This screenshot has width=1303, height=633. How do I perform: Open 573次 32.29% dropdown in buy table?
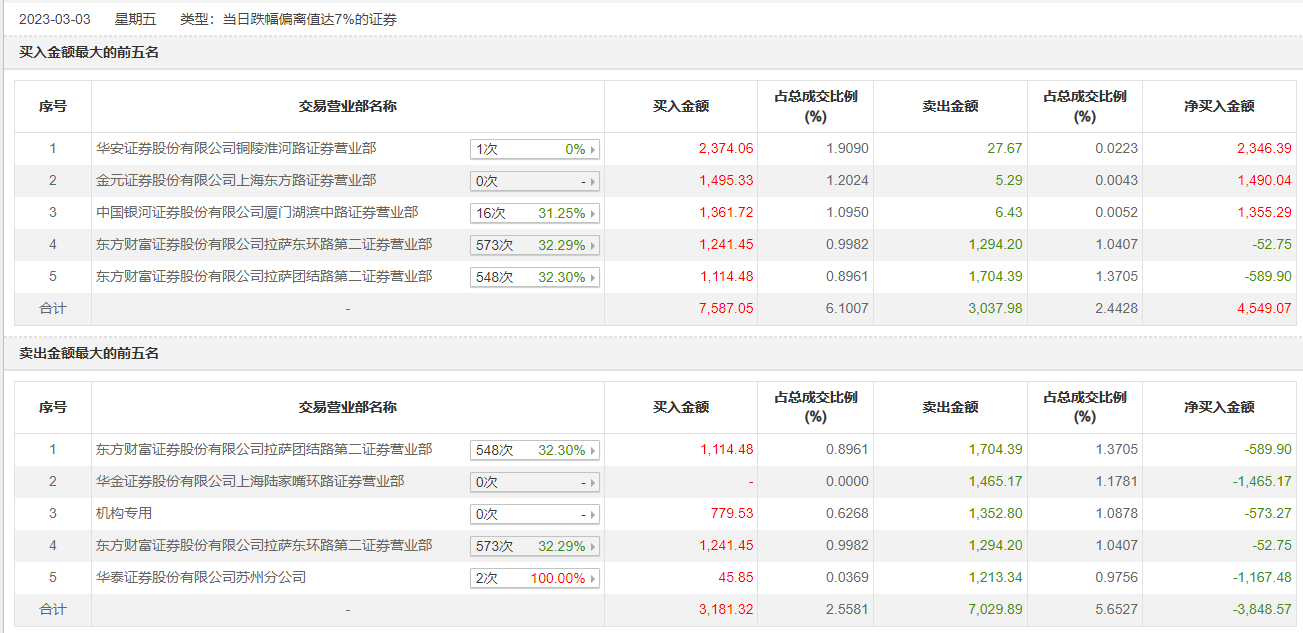535,245
